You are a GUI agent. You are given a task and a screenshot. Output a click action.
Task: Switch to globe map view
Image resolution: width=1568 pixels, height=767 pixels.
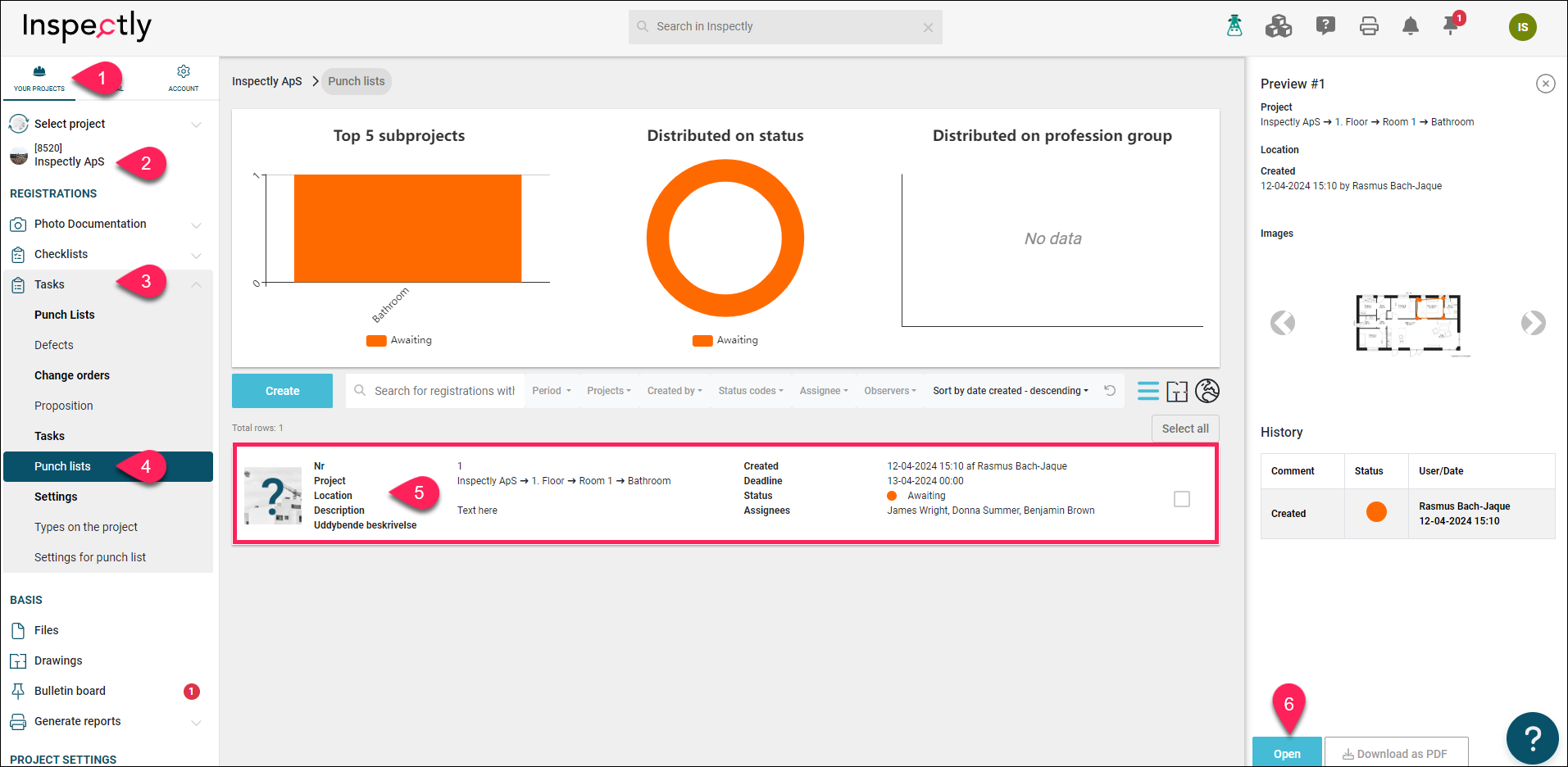pos(1207,391)
